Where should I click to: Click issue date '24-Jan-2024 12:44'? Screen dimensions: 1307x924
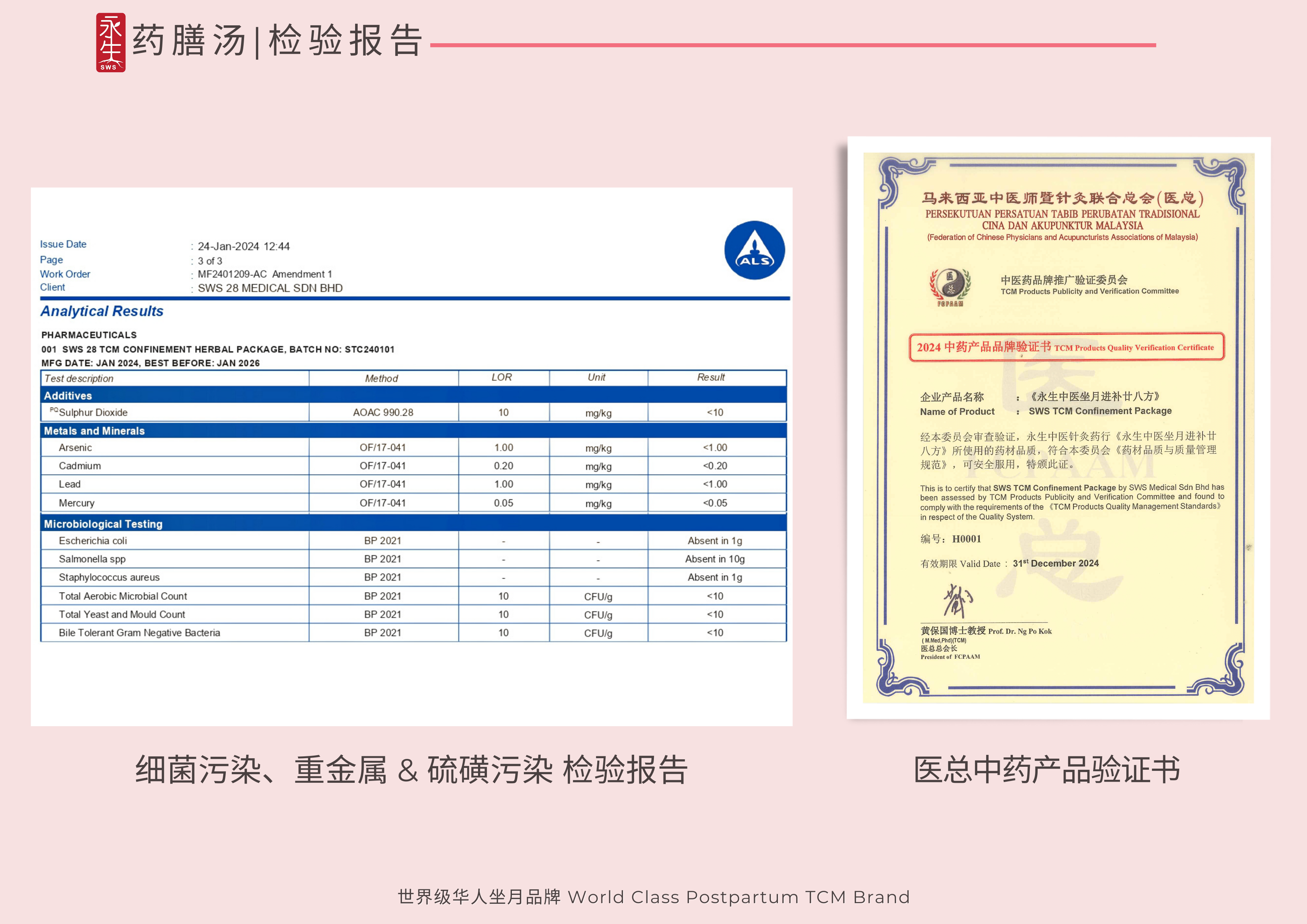tap(244, 246)
